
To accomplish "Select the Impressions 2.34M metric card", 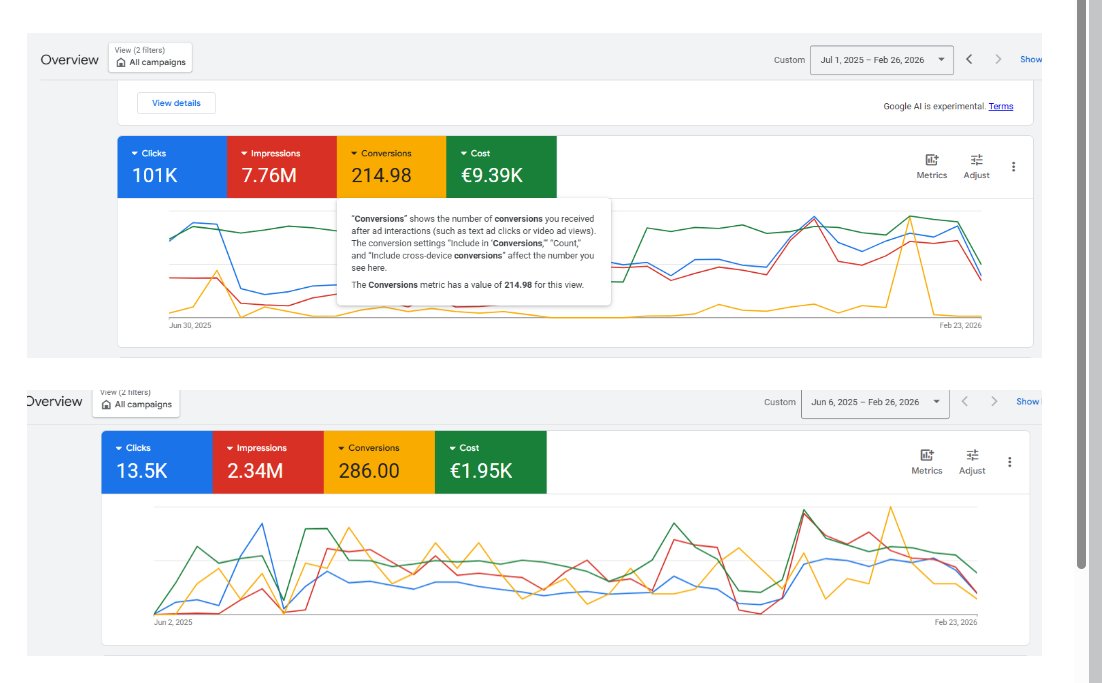I will [x=268, y=462].
